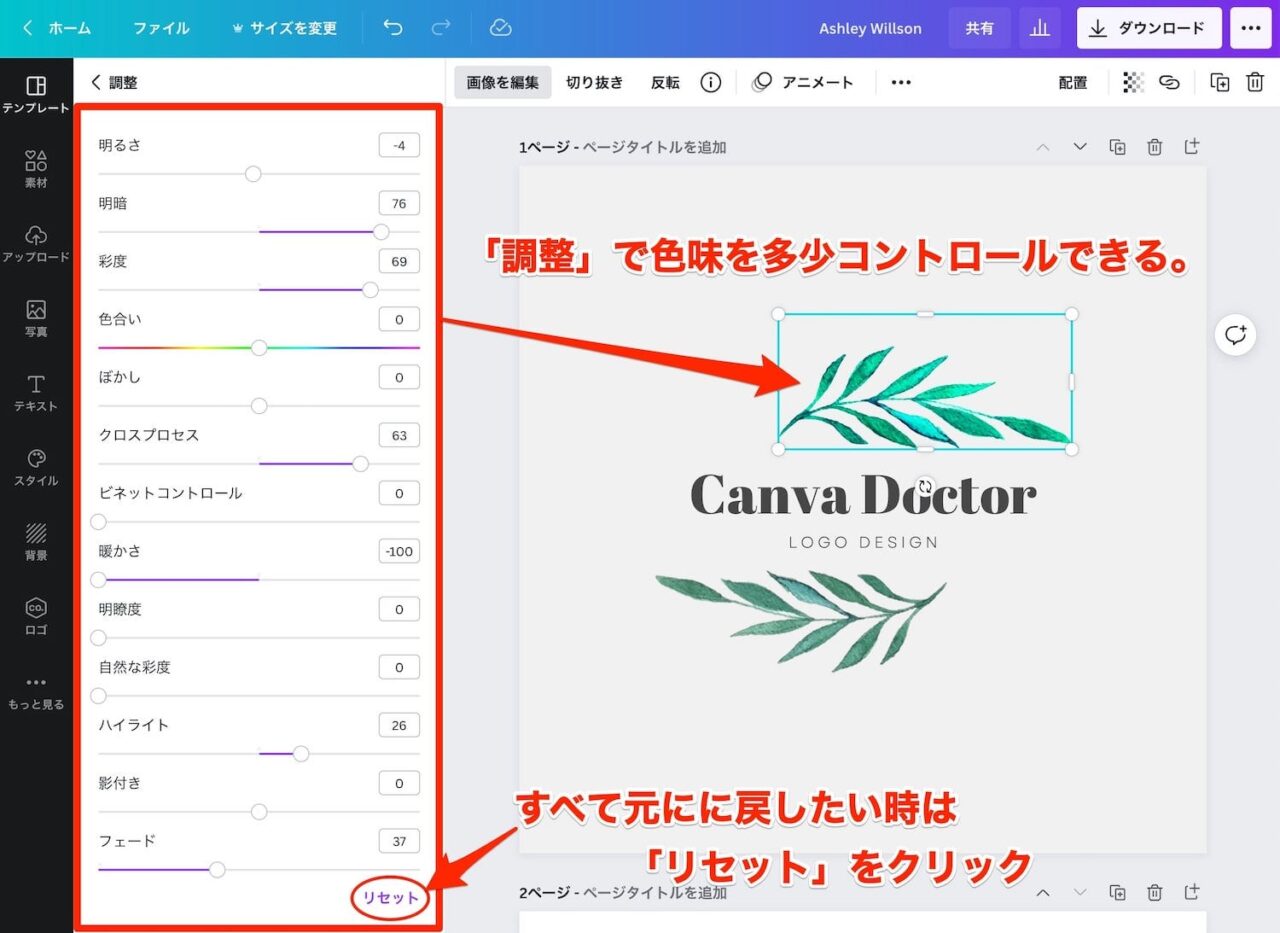Open the ファイル menu
This screenshot has height=933, width=1280.
tap(161, 28)
